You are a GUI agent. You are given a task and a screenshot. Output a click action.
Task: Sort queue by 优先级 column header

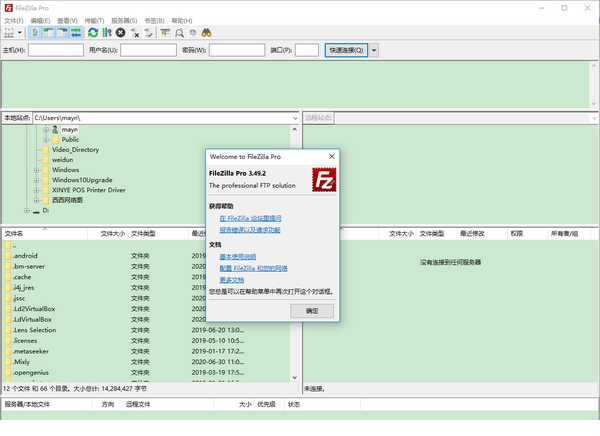click(x=267, y=404)
